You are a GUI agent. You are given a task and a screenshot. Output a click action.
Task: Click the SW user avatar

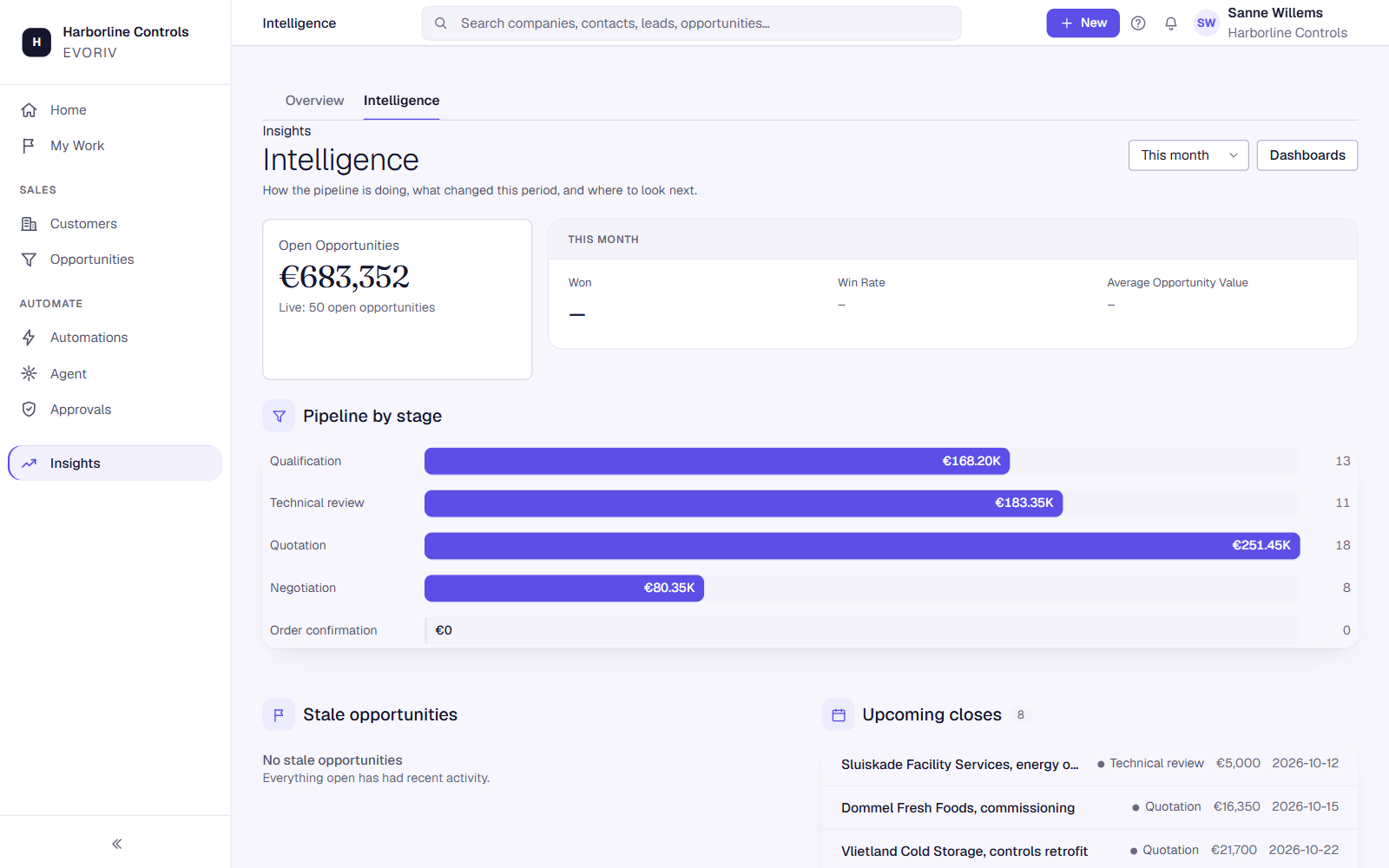click(1207, 23)
